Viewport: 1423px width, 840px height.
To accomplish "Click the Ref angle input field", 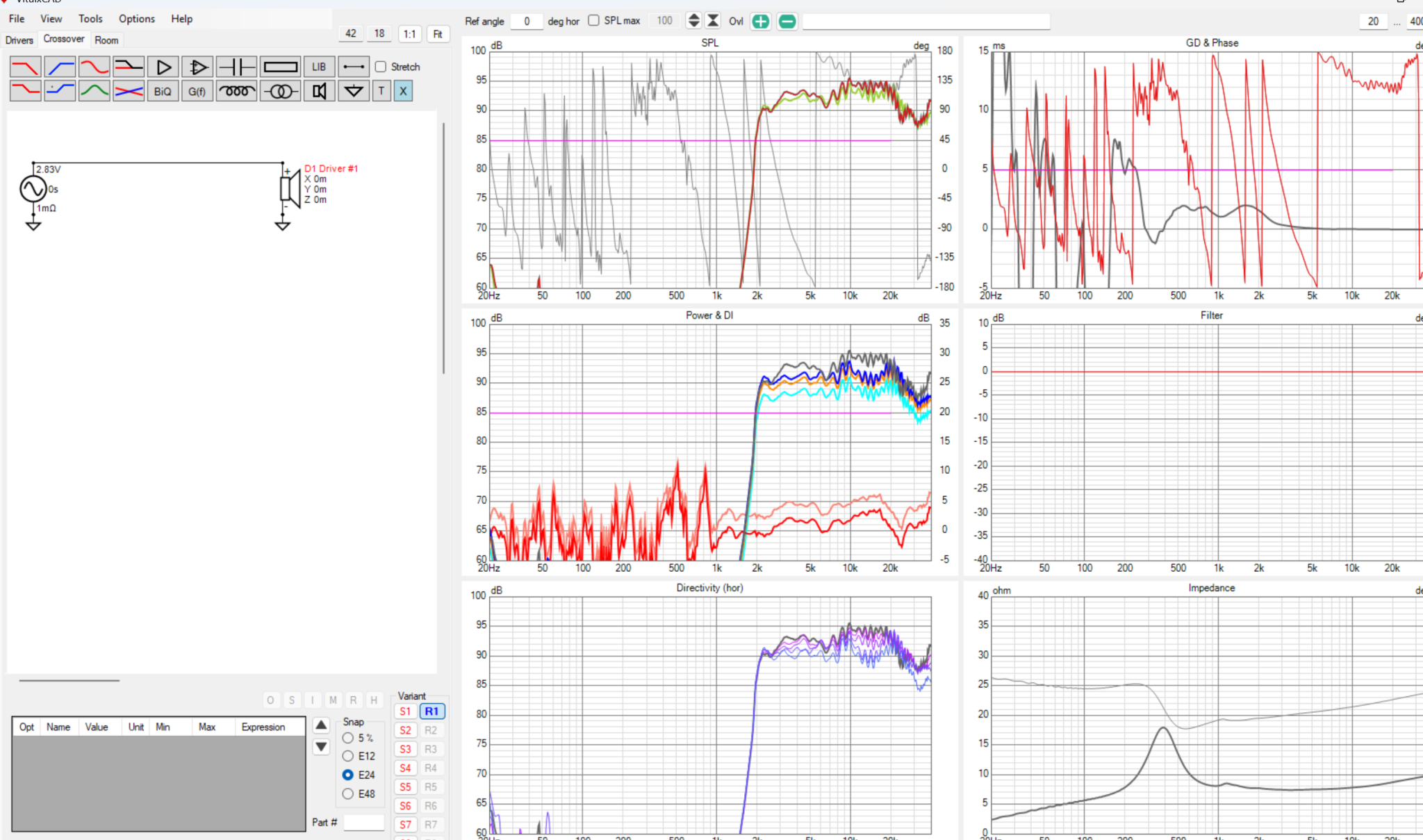I will (x=527, y=22).
